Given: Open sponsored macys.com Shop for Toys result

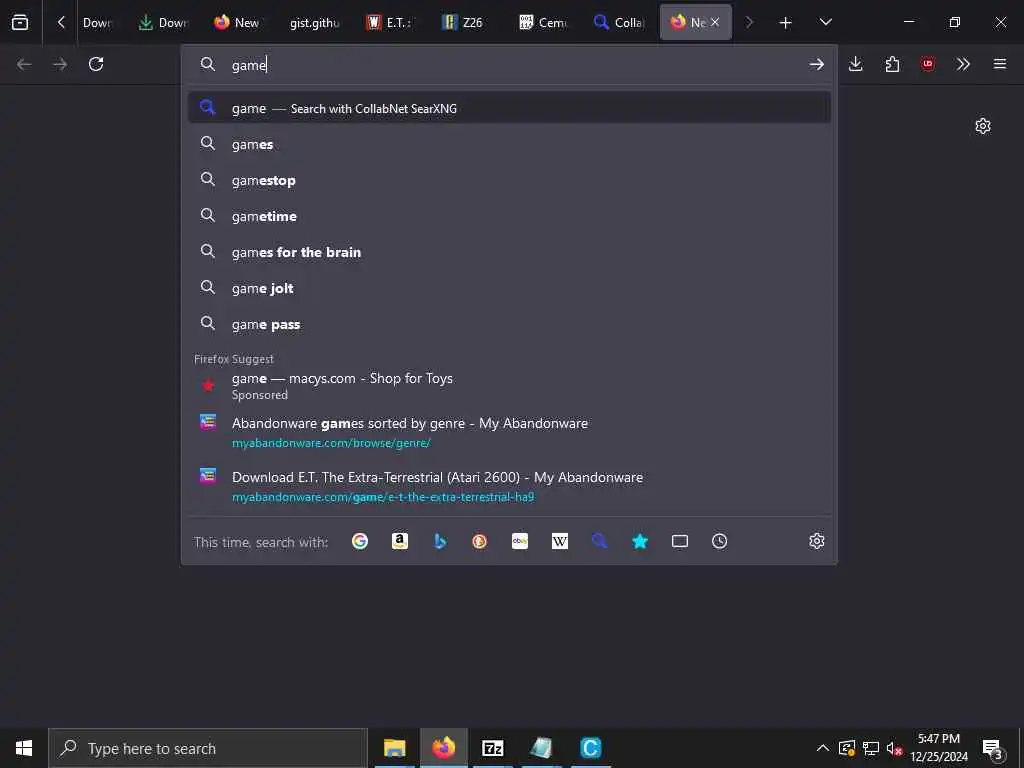Looking at the screenshot, I should point(509,386).
